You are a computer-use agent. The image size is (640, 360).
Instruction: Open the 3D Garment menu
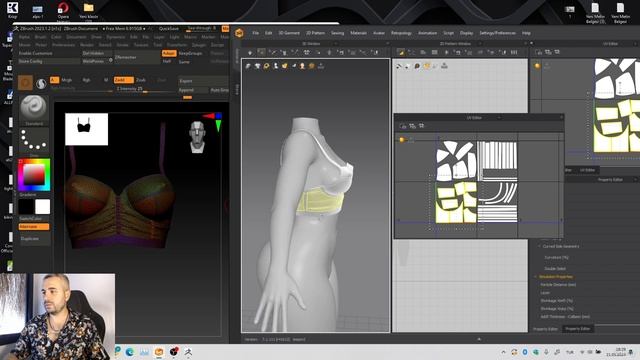pyautogui.click(x=289, y=33)
